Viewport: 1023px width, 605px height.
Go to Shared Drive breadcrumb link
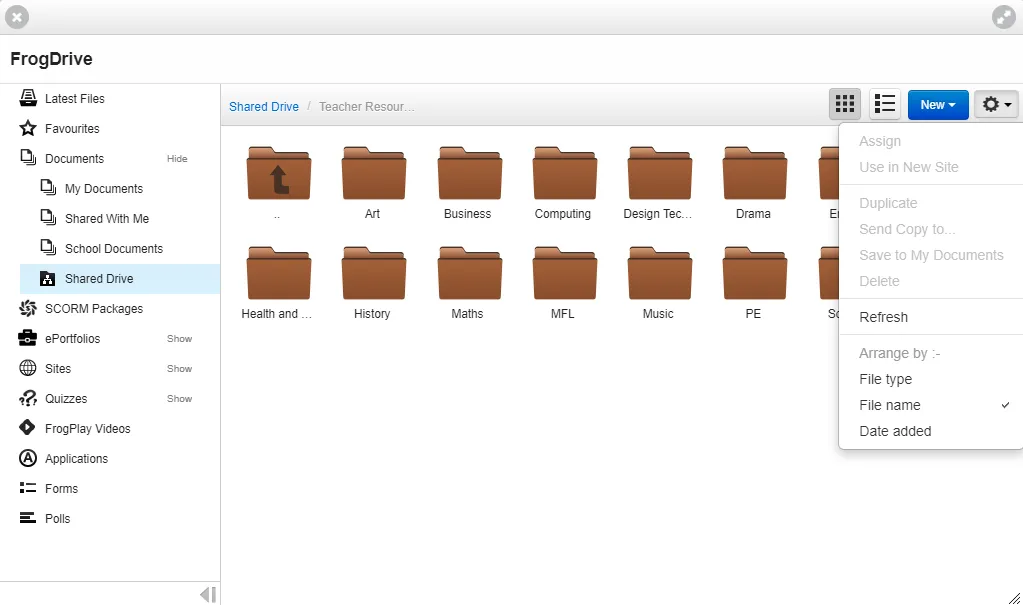pyautogui.click(x=264, y=106)
